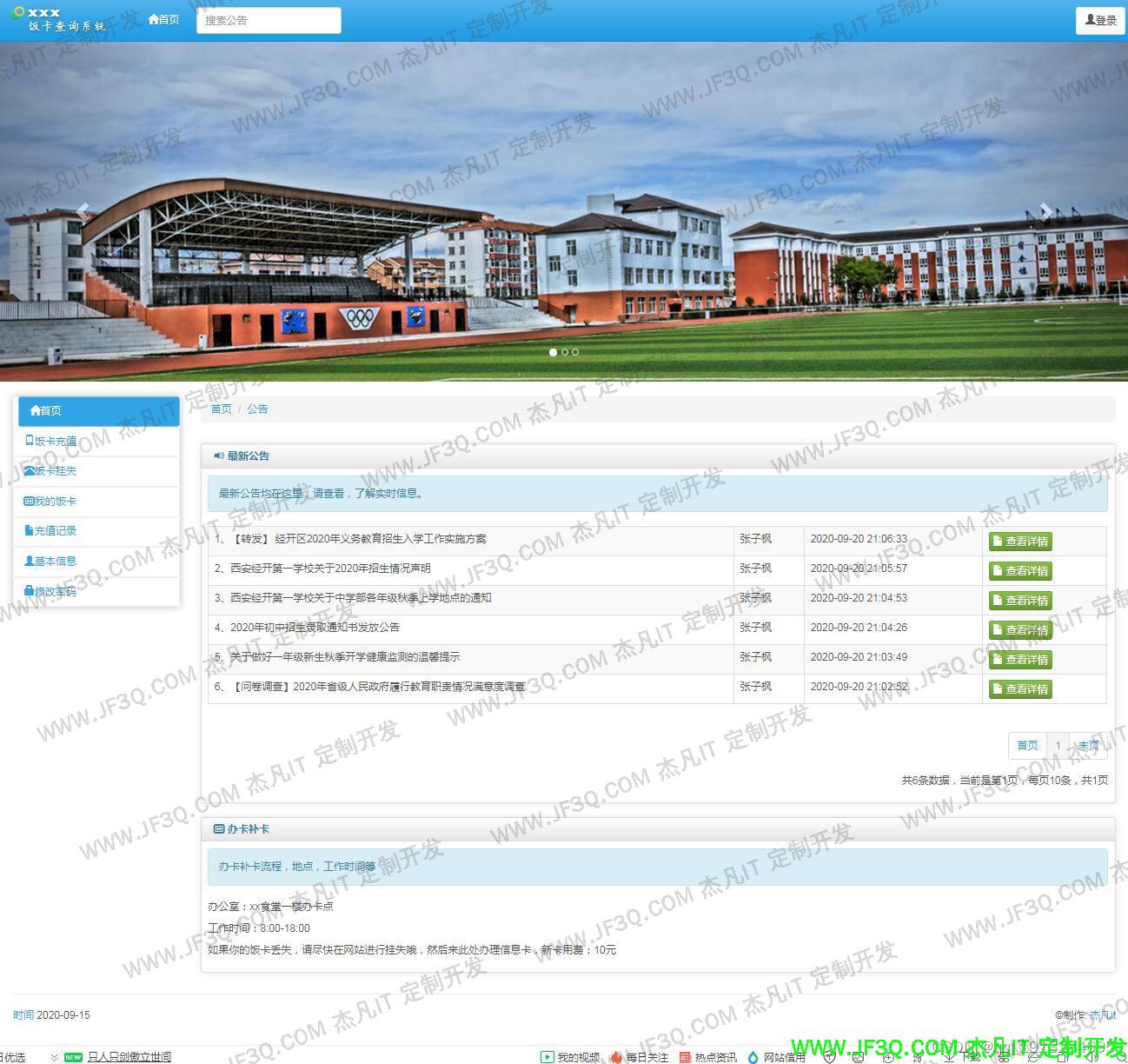Screen dimensions: 1128x1064
Task: Open 查看详情 for 2020年初中招生录取通知书 row
Action: 1019,629
